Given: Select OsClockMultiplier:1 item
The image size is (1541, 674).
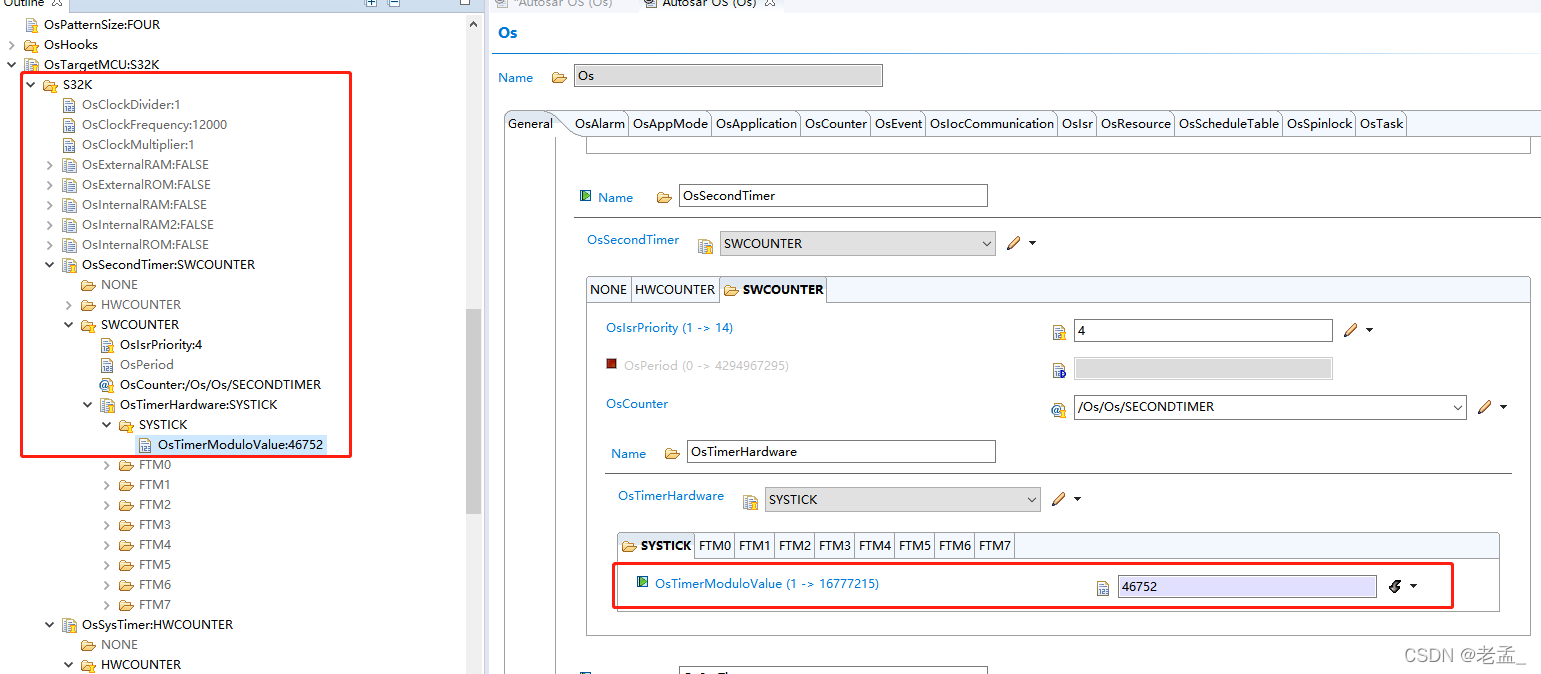Looking at the screenshot, I should tap(138, 145).
